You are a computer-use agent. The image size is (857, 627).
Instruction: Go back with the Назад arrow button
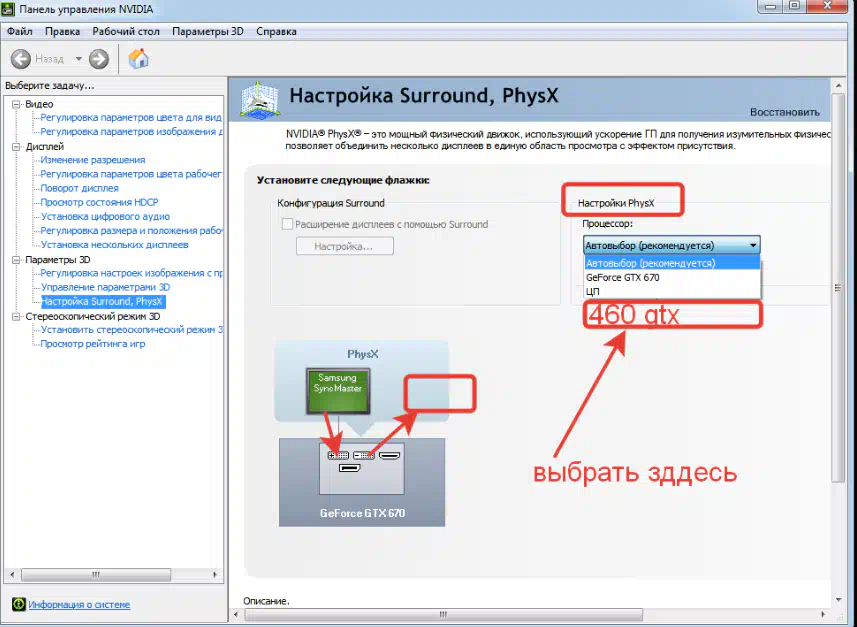click(21, 59)
